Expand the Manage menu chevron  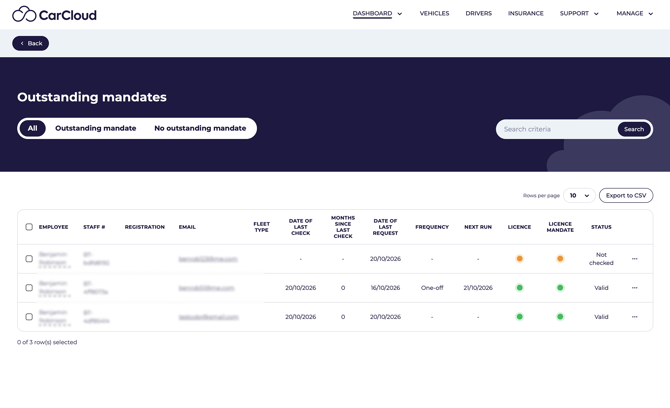tap(651, 14)
